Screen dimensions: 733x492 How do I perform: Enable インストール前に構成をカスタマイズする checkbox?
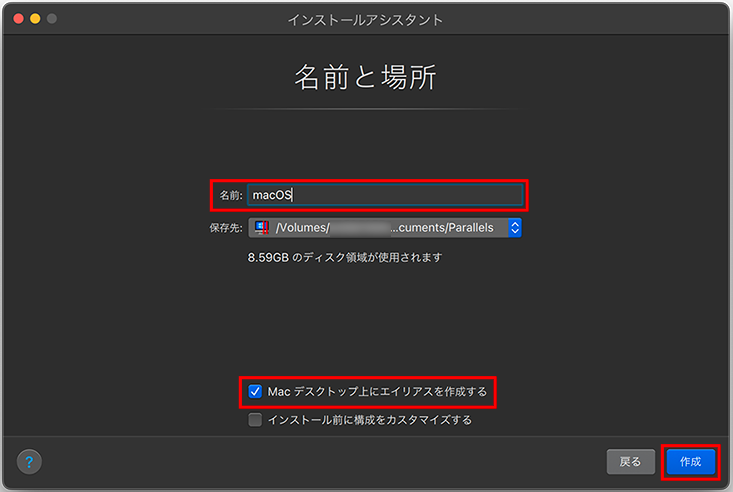255,420
